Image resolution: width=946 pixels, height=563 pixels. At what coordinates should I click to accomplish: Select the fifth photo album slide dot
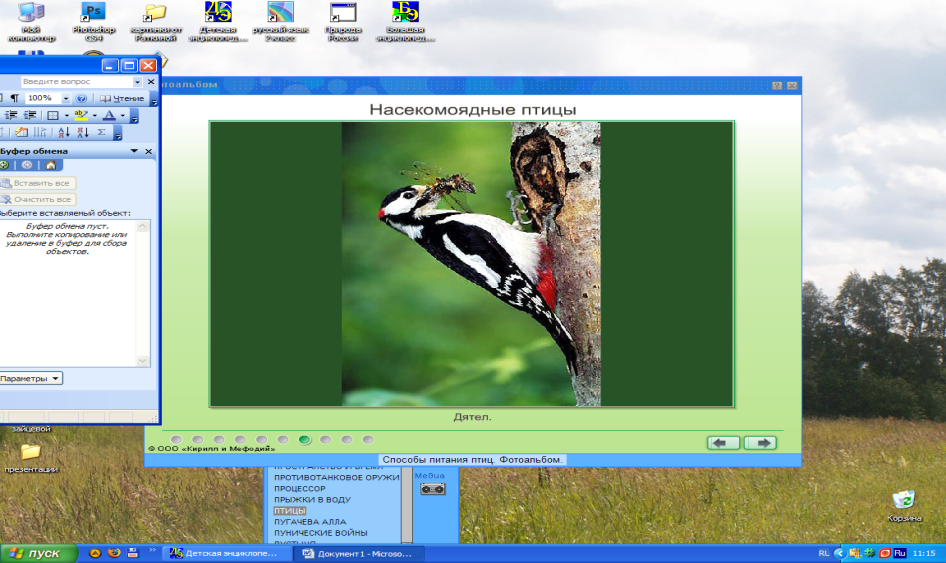point(261,439)
